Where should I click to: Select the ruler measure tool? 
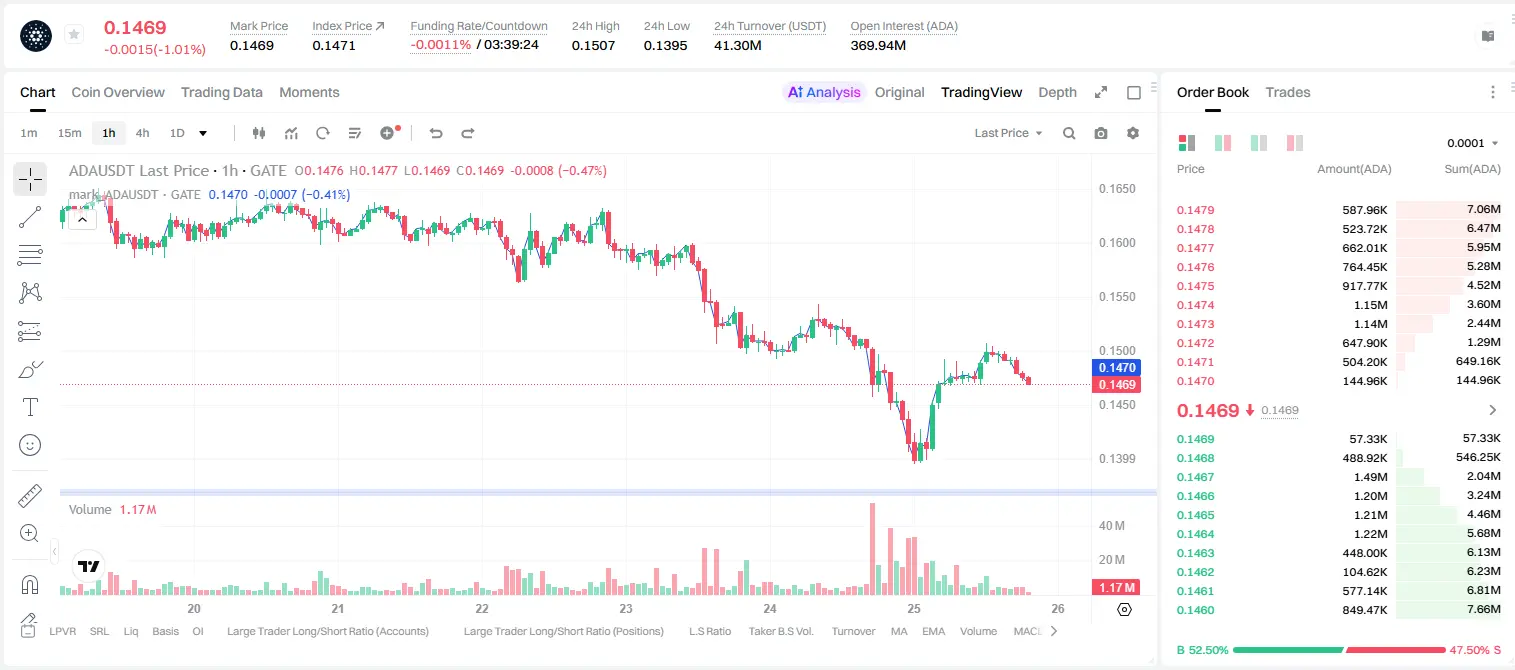point(30,496)
